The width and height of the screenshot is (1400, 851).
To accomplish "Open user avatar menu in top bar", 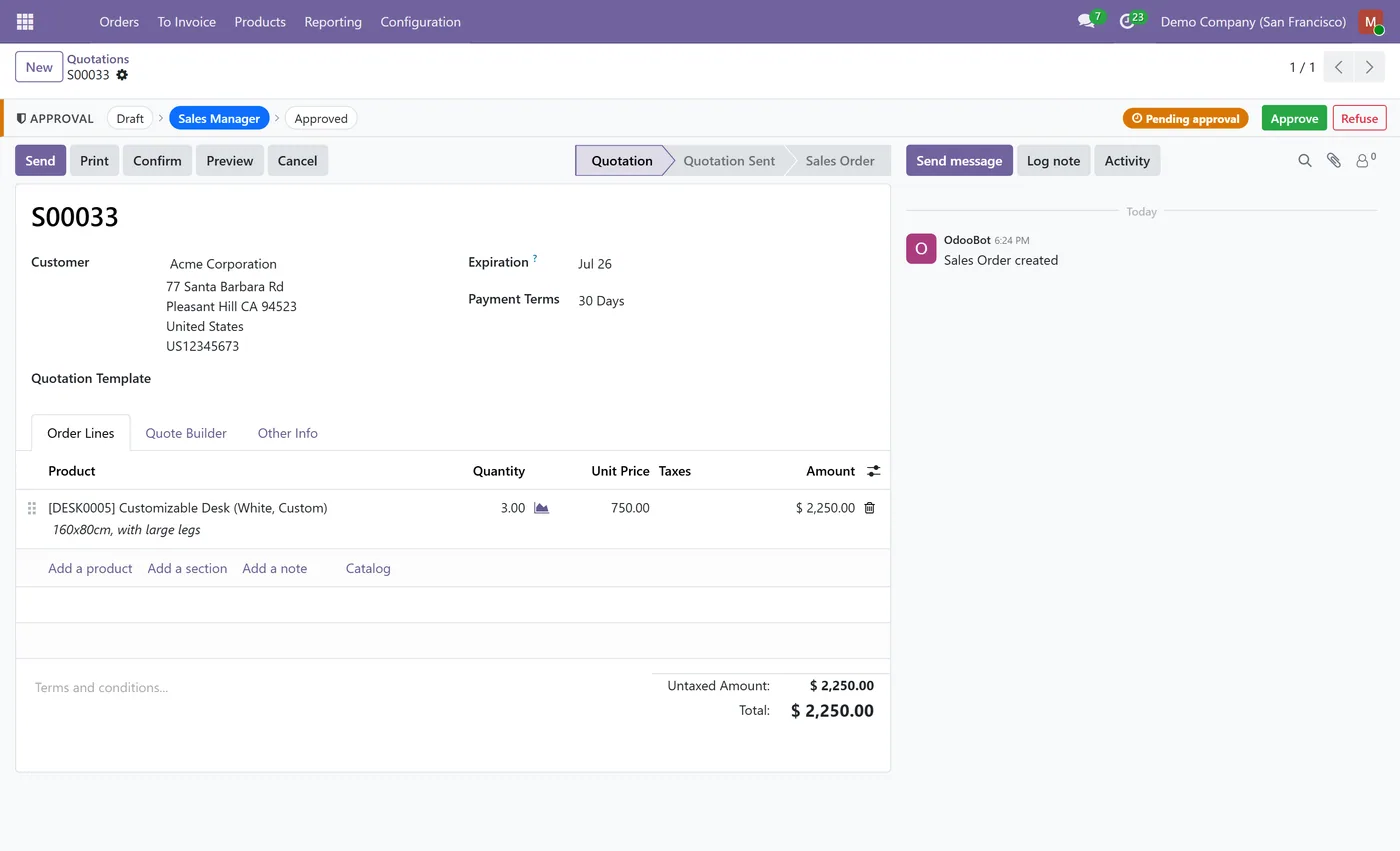I will click(1371, 21).
